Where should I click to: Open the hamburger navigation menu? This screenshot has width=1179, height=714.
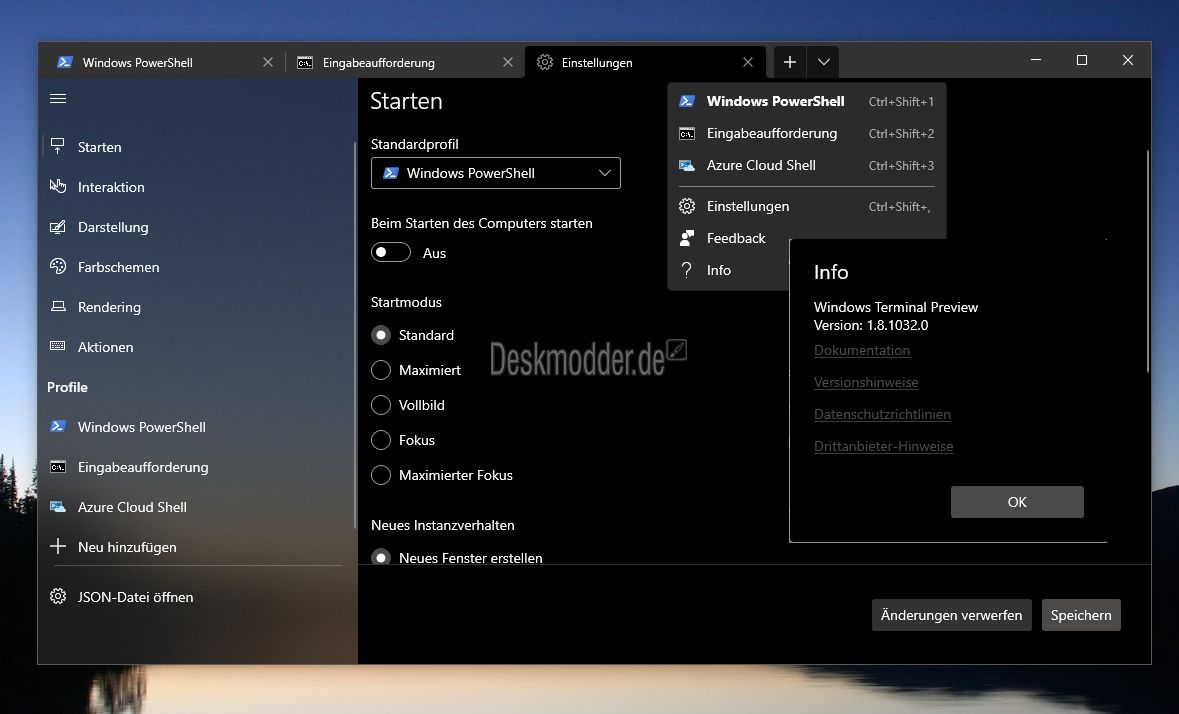(x=58, y=98)
